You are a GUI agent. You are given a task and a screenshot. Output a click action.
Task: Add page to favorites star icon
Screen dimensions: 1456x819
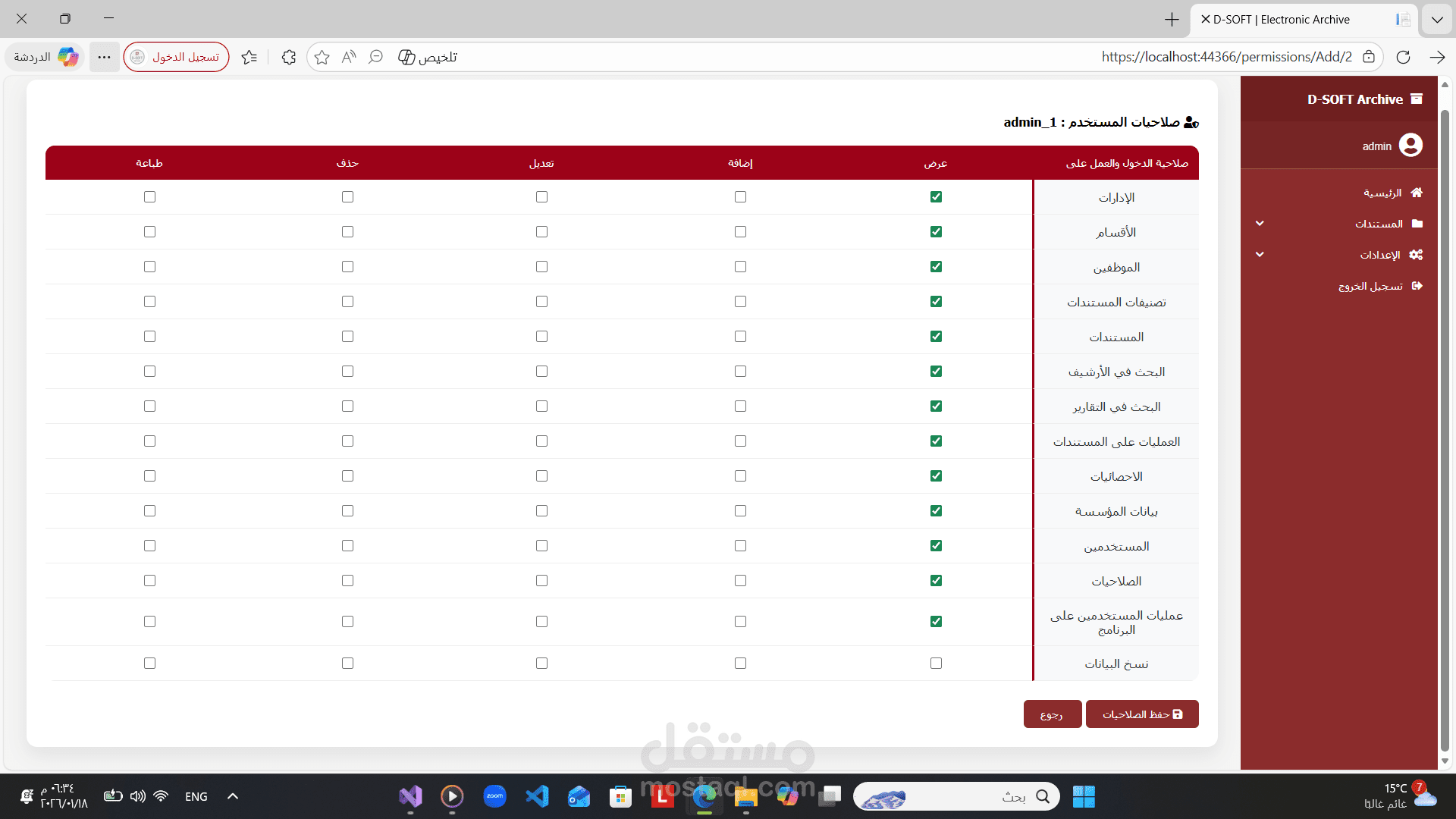coord(322,57)
